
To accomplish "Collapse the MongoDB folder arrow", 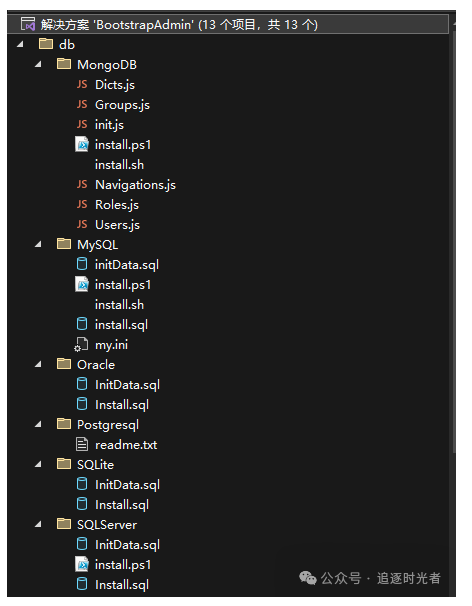I will (38, 65).
